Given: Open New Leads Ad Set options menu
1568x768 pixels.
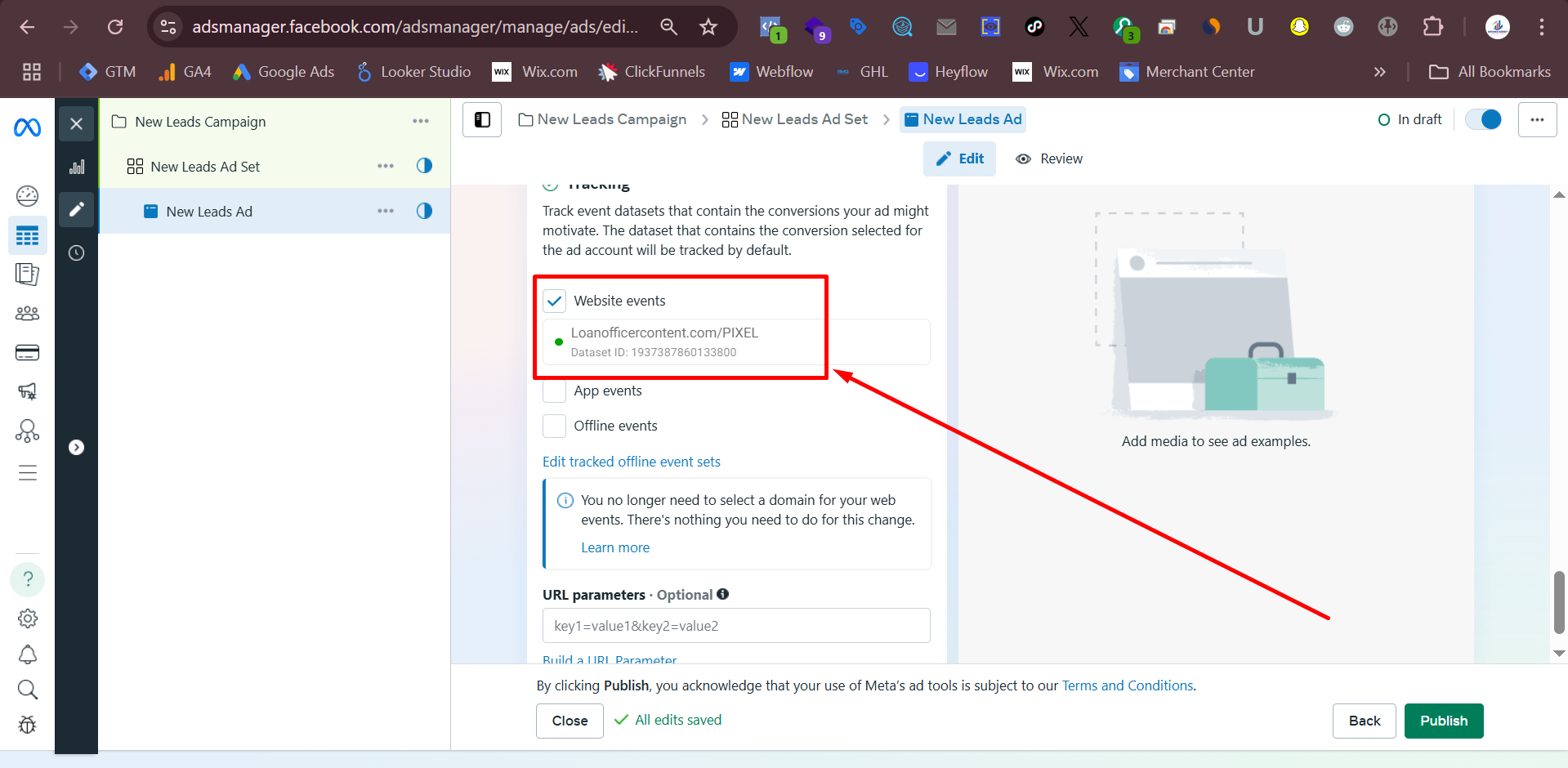Looking at the screenshot, I should [x=386, y=166].
